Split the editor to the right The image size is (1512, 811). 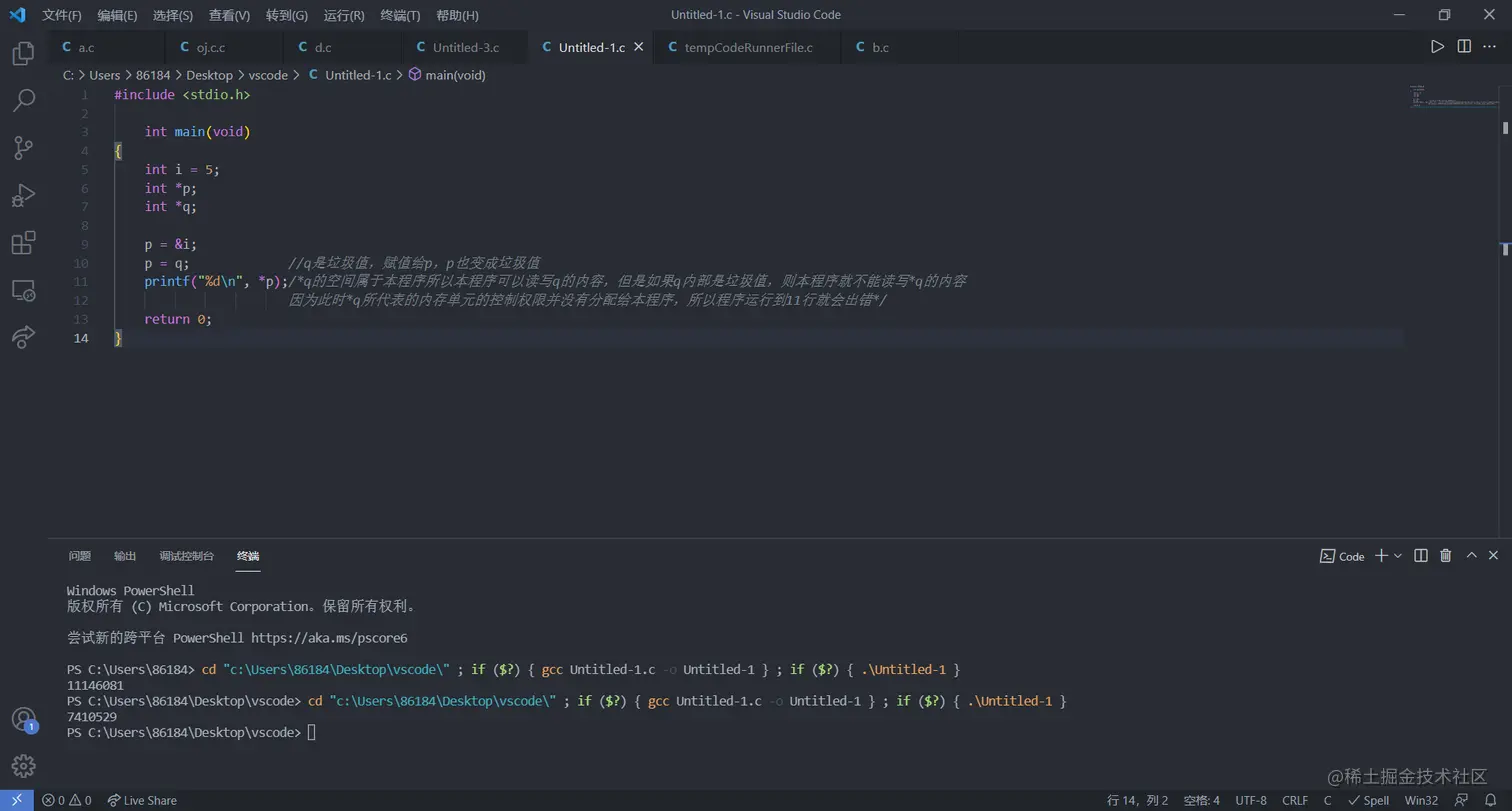click(1464, 46)
